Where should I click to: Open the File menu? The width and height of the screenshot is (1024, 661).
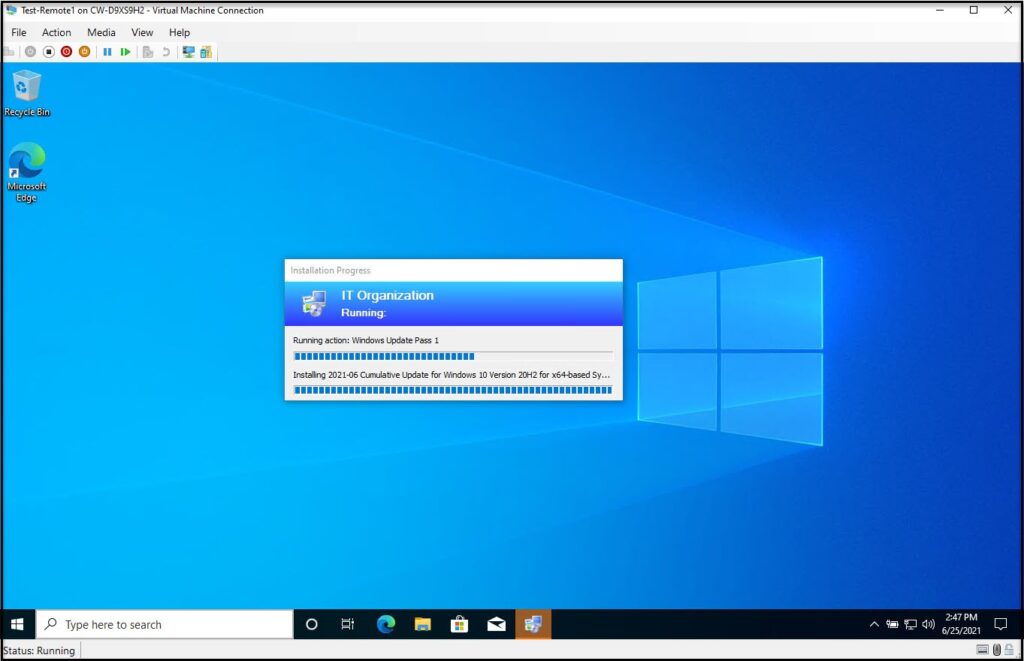(18, 32)
